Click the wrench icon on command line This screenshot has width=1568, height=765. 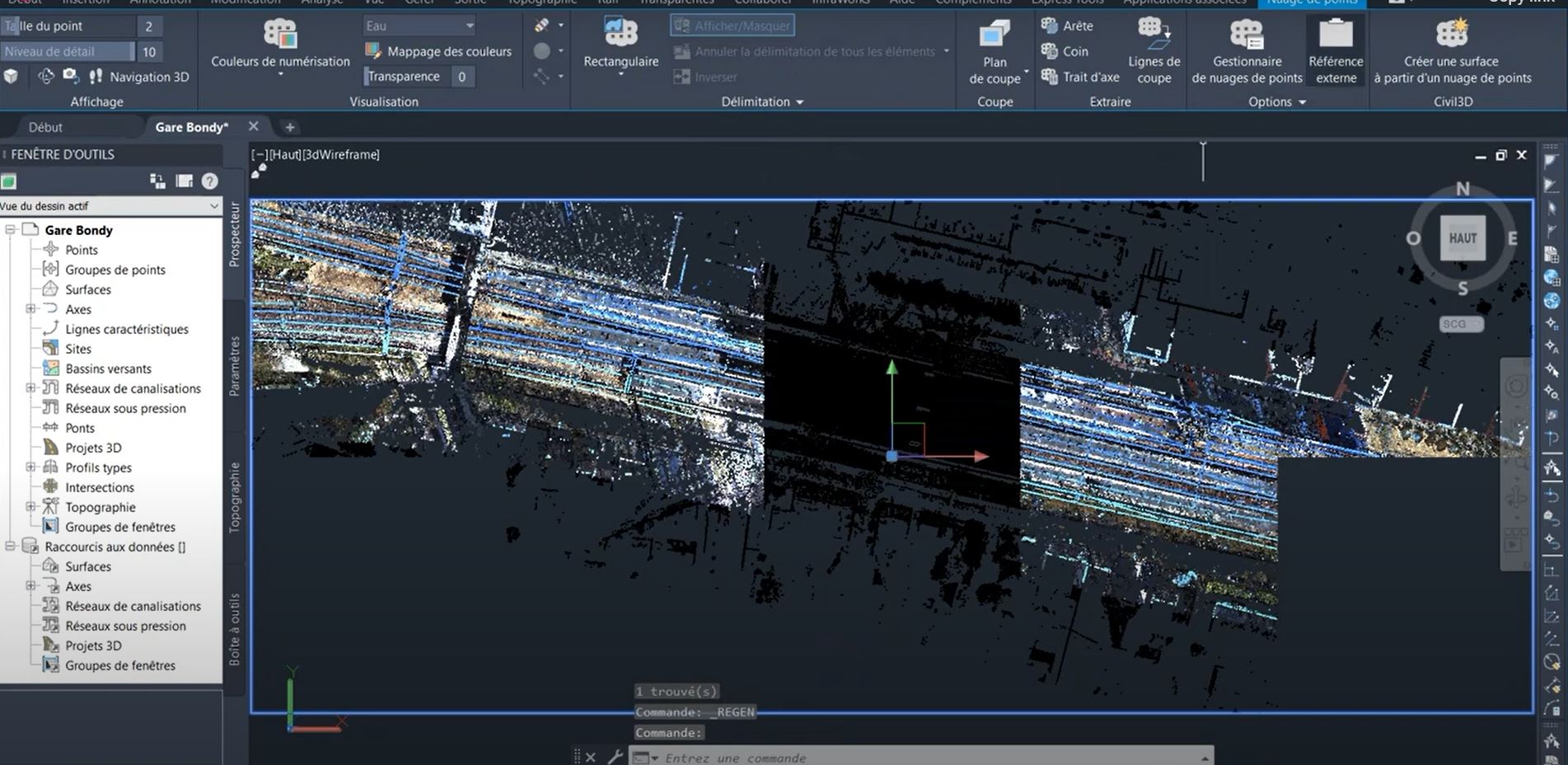pos(615,757)
